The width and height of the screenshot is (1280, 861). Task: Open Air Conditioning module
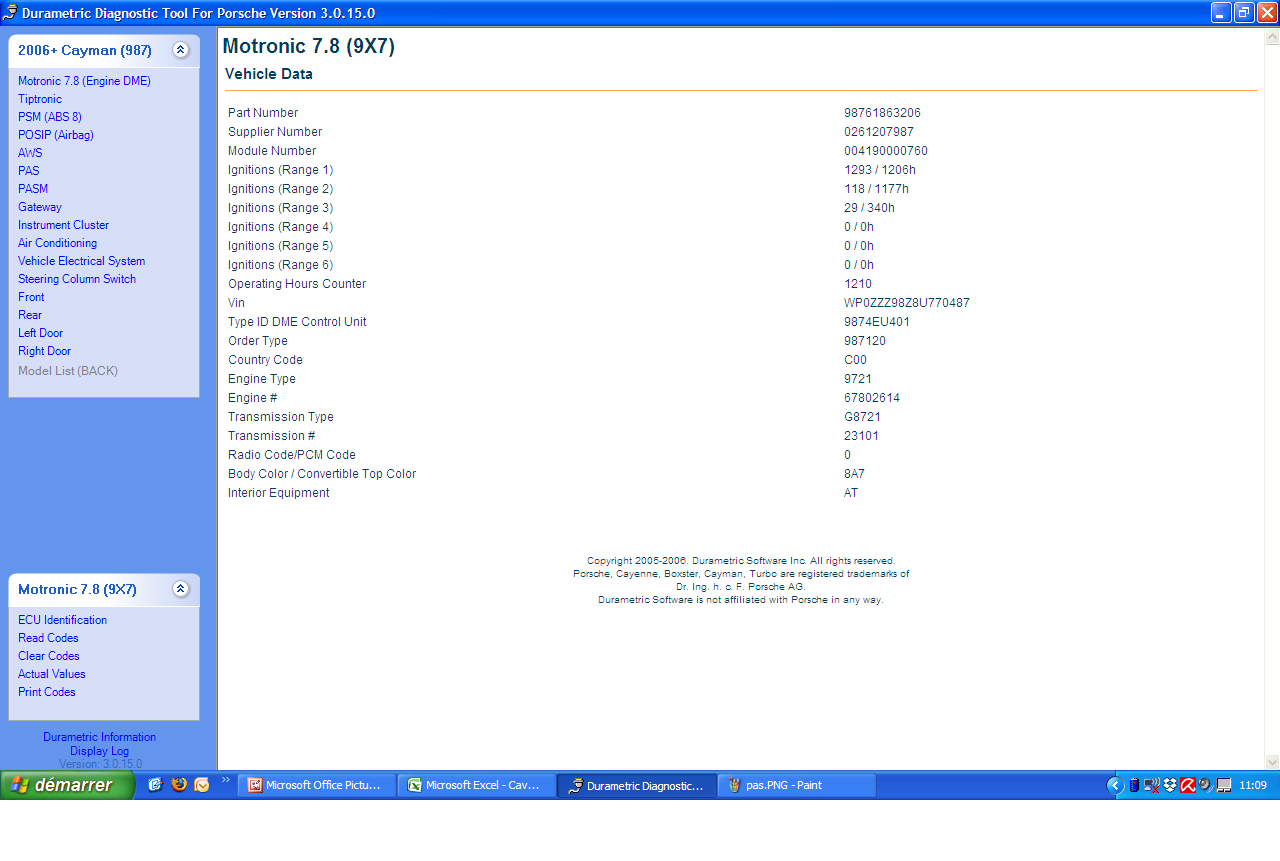click(x=57, y=243)
